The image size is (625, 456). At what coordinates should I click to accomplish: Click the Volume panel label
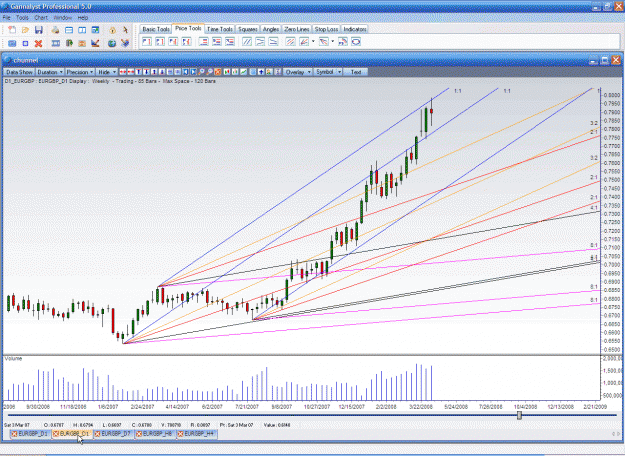(13, 359)
